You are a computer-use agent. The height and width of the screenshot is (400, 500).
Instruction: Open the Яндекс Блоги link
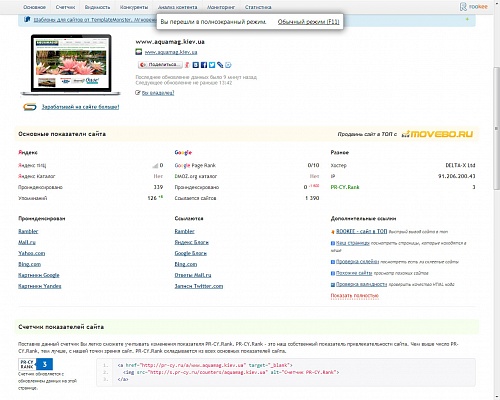(x=192, y=242)
